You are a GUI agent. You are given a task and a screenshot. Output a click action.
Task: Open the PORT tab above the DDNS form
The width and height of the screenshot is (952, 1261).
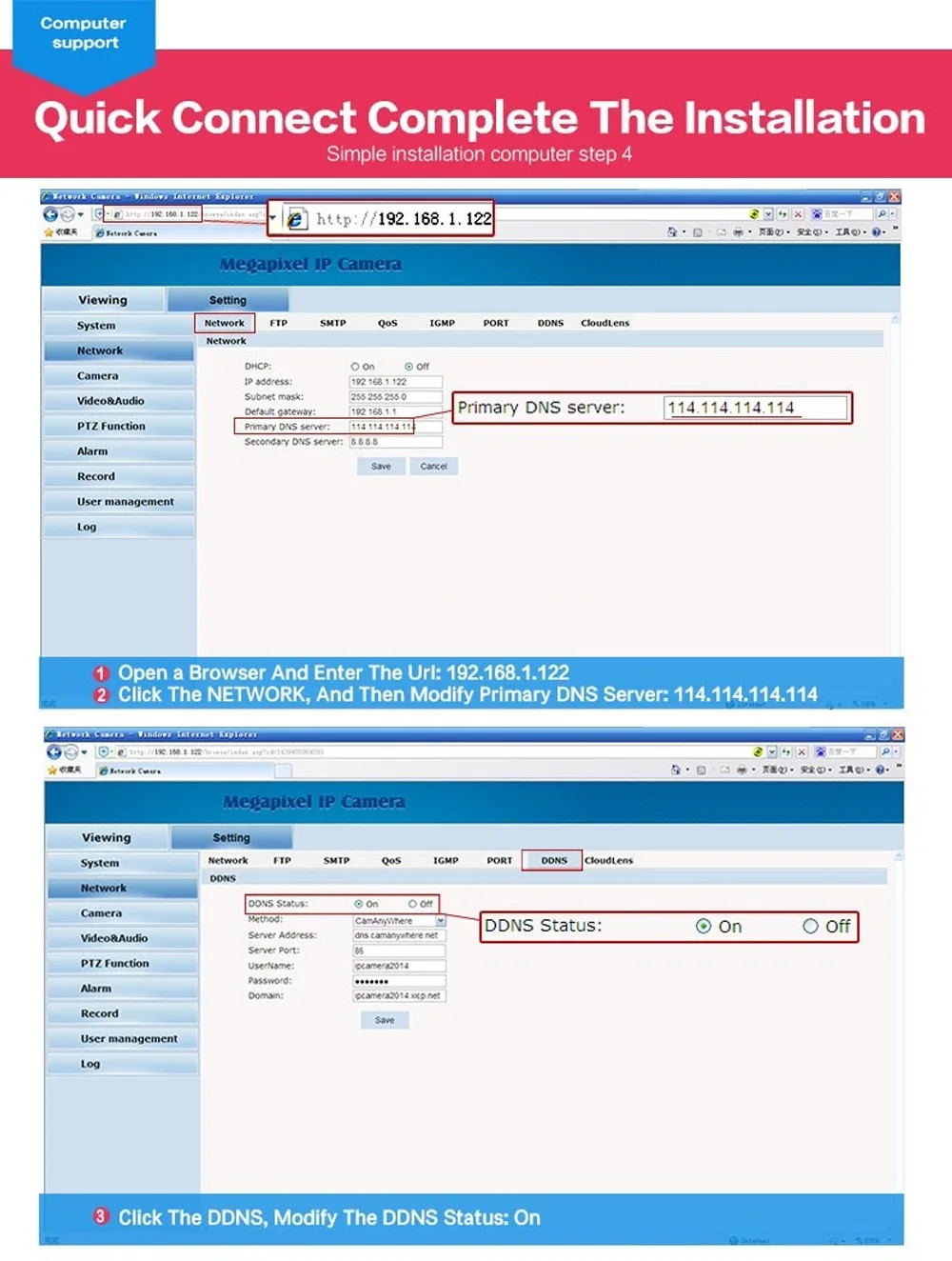click(500, 860)
